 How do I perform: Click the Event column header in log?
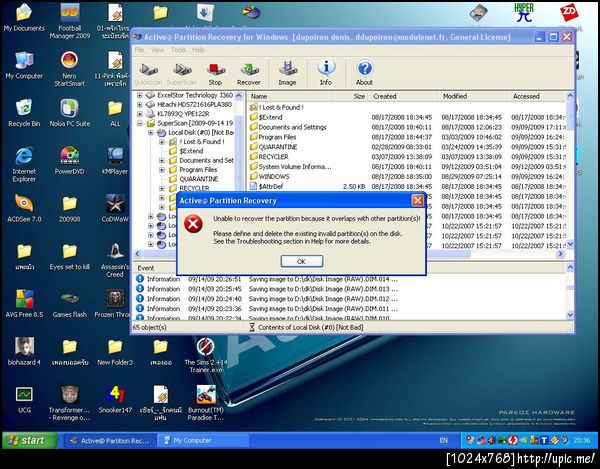point(146,268)
